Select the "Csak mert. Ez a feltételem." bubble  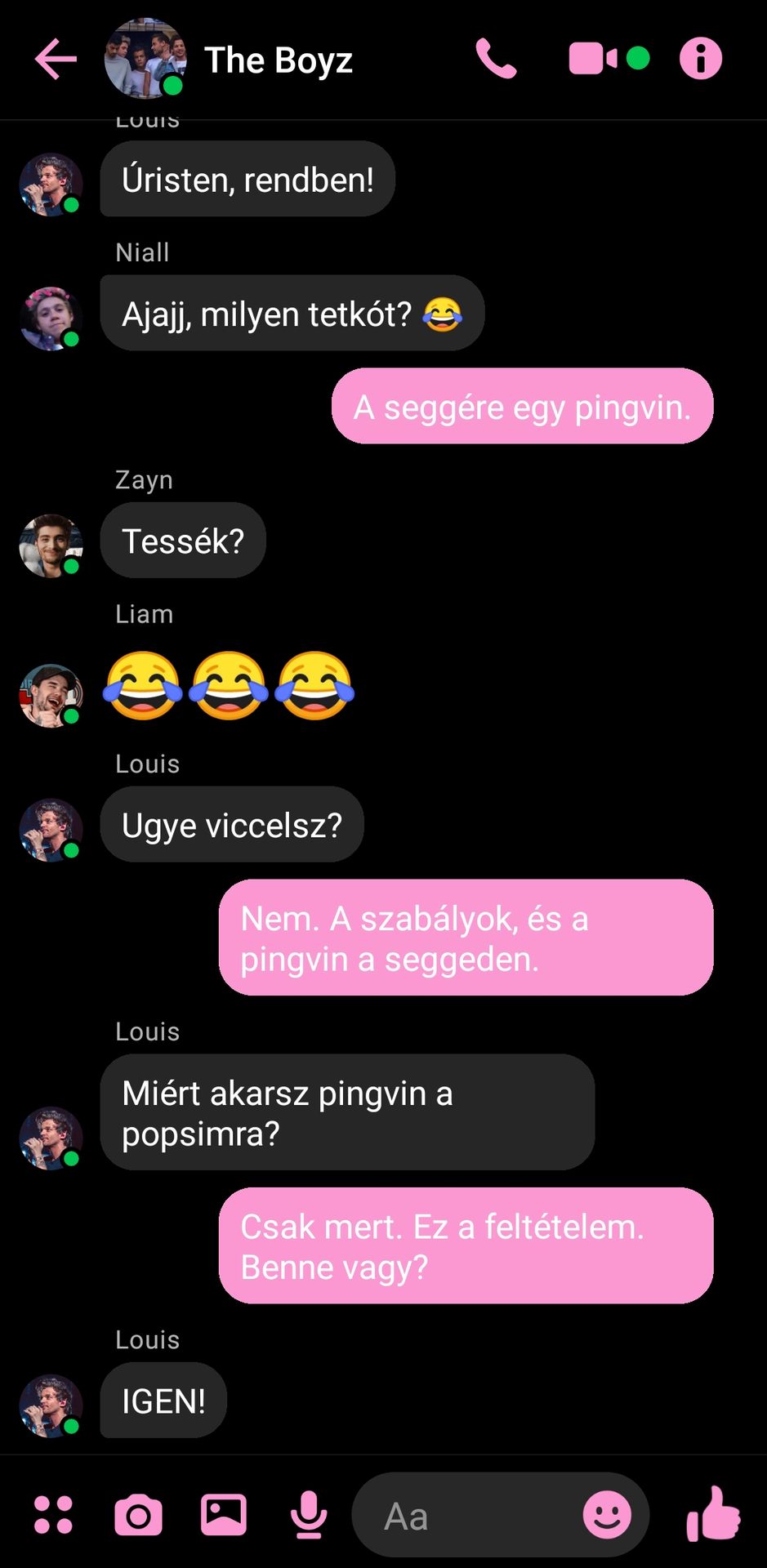[x=466, y=1245]
